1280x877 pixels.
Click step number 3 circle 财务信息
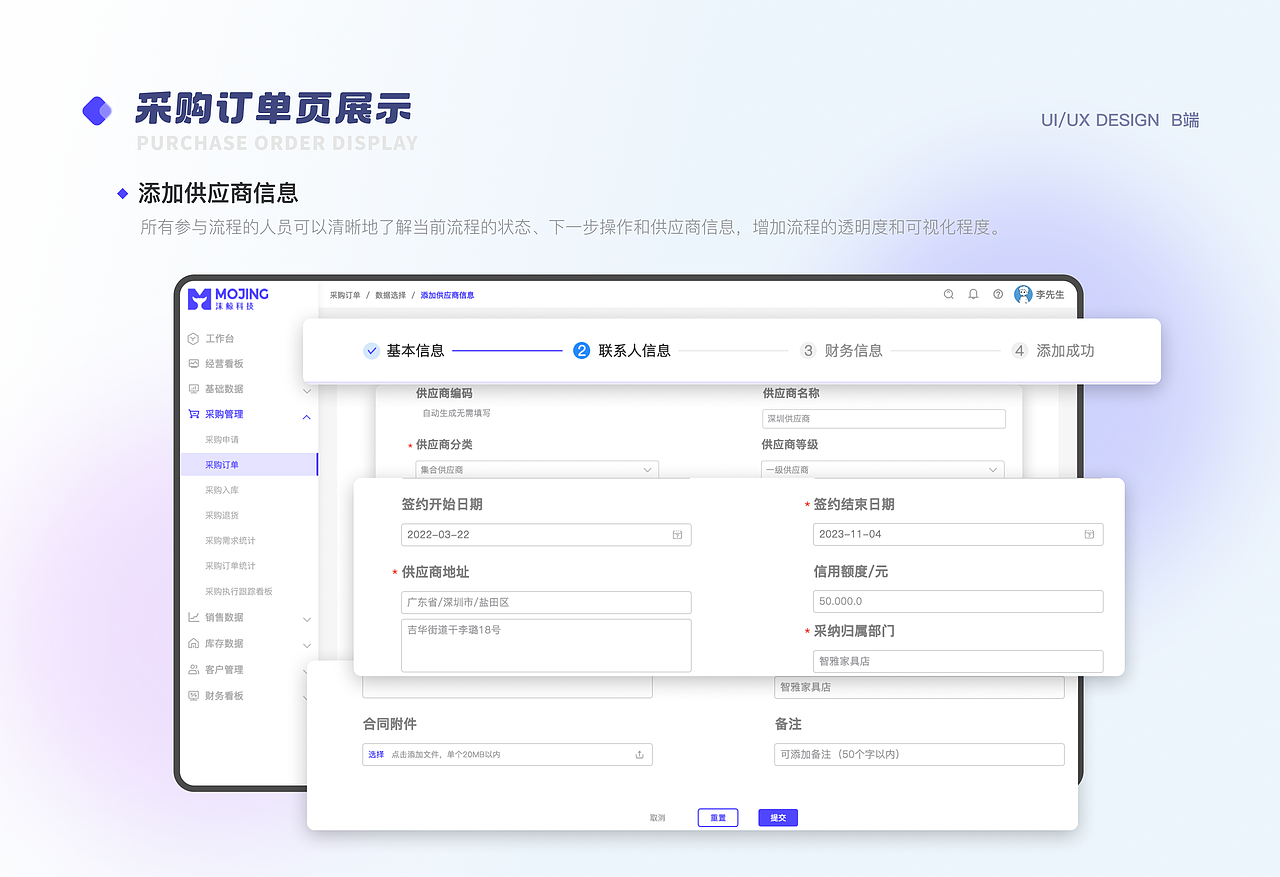pyautogui.click(x=808, y=351)
